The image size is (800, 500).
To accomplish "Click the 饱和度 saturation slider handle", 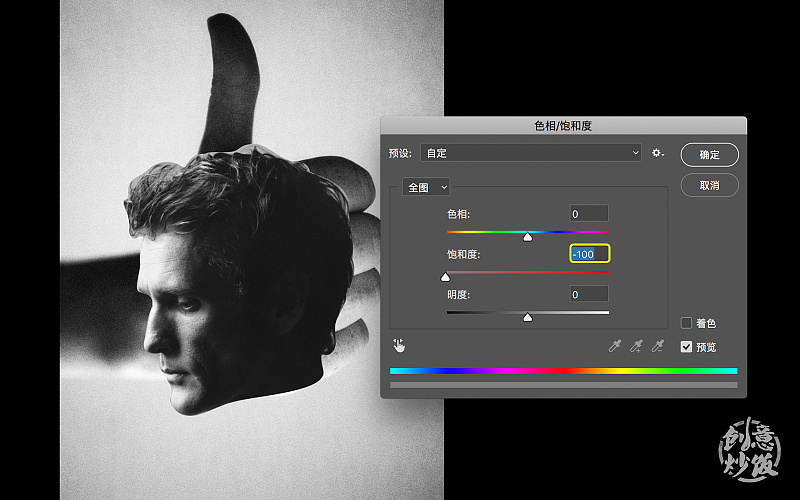I will [446, 277].
